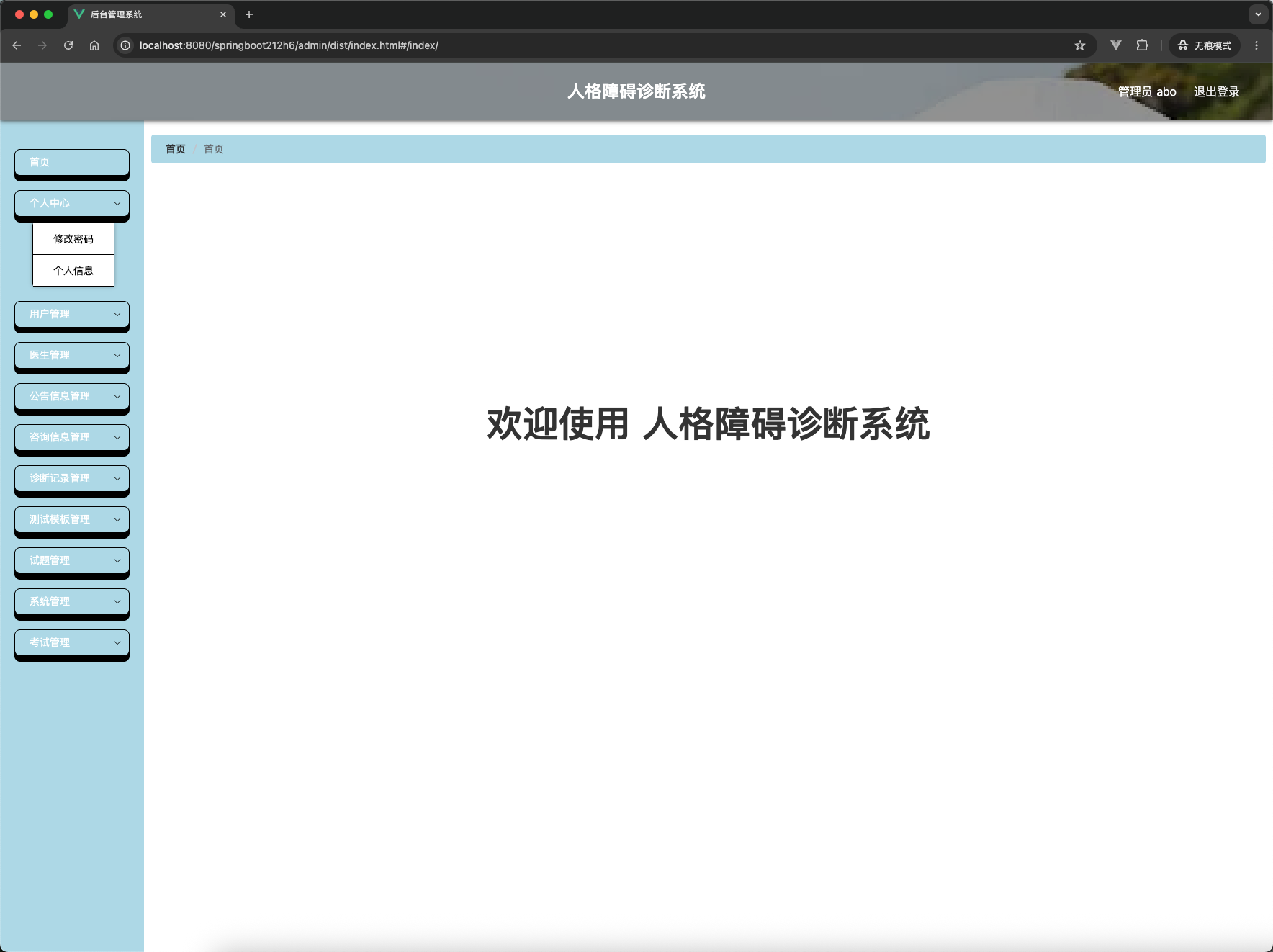Expand the 医生管理 menu
1273x952 pixels.
(x=72, y=356)
